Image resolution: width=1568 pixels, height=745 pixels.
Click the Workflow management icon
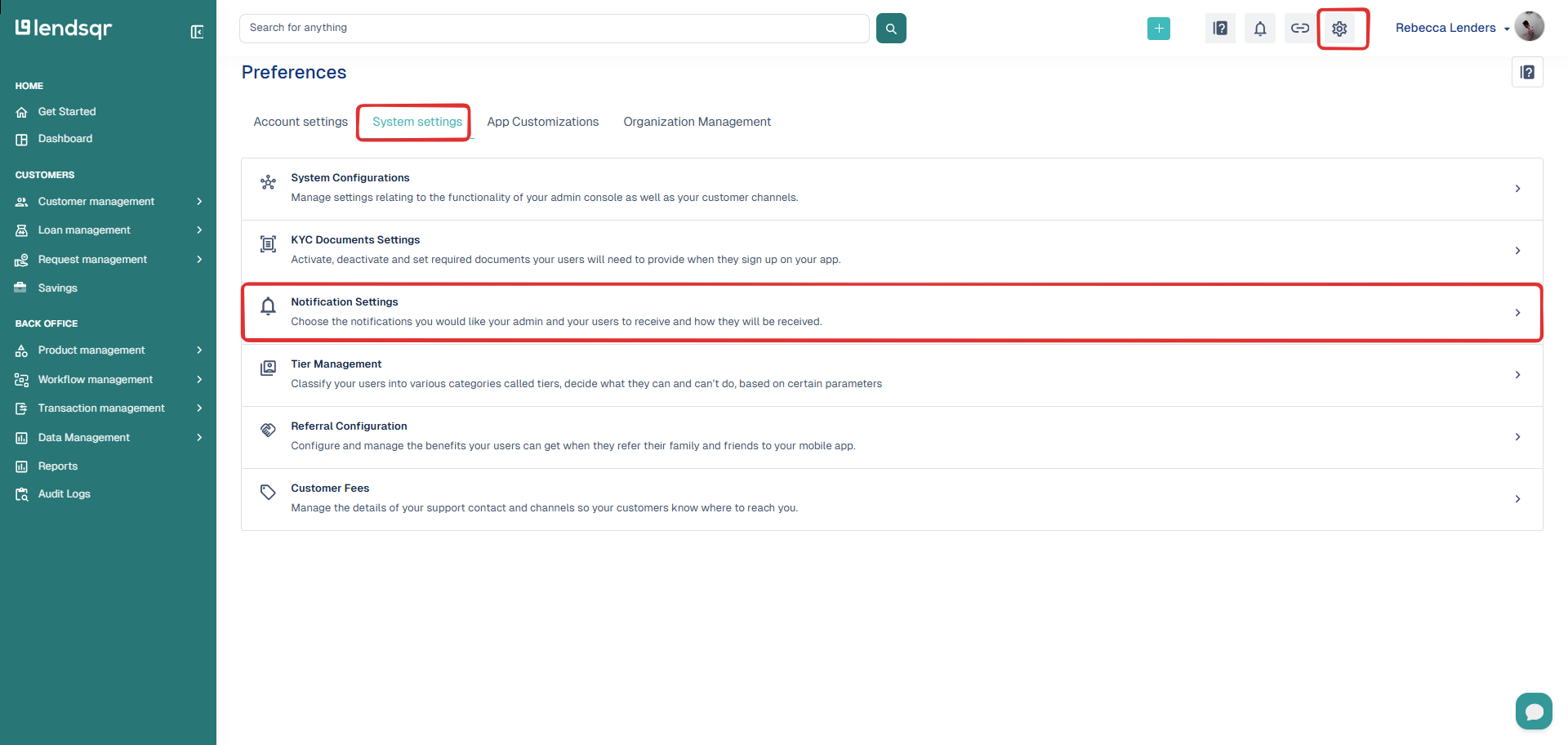[x=22, y=380]
